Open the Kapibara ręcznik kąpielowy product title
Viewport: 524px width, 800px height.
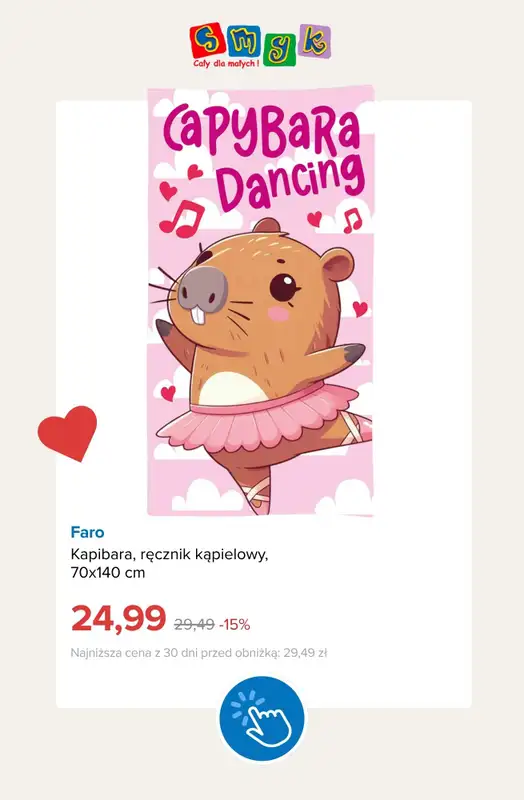169,554
